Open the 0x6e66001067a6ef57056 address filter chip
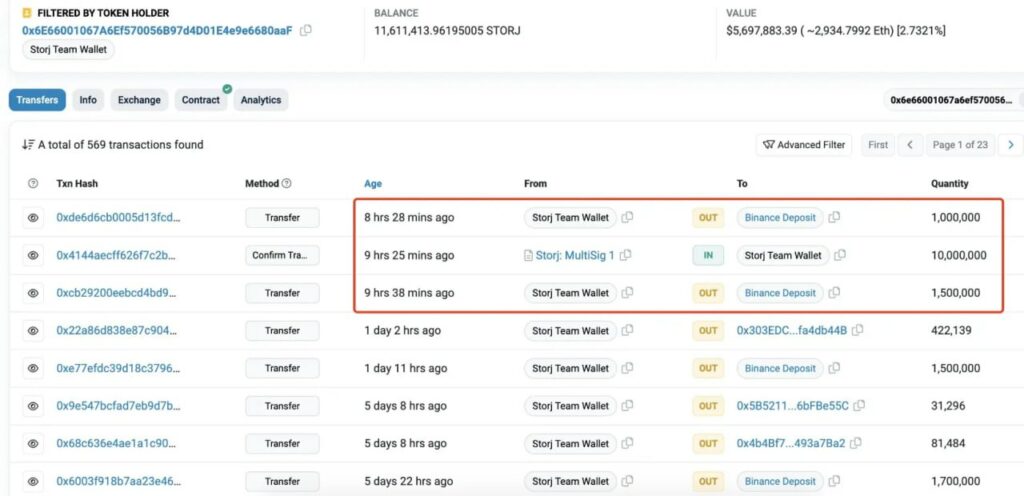The width and height of the screenshot is (1024, 496). [x=952, y=100]
